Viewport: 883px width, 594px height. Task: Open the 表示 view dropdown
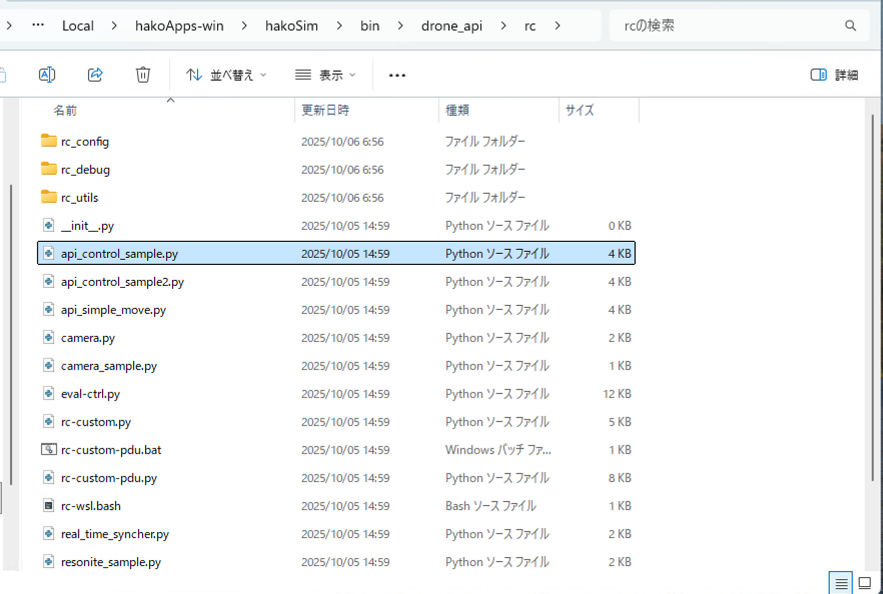[x=328, y=75]
